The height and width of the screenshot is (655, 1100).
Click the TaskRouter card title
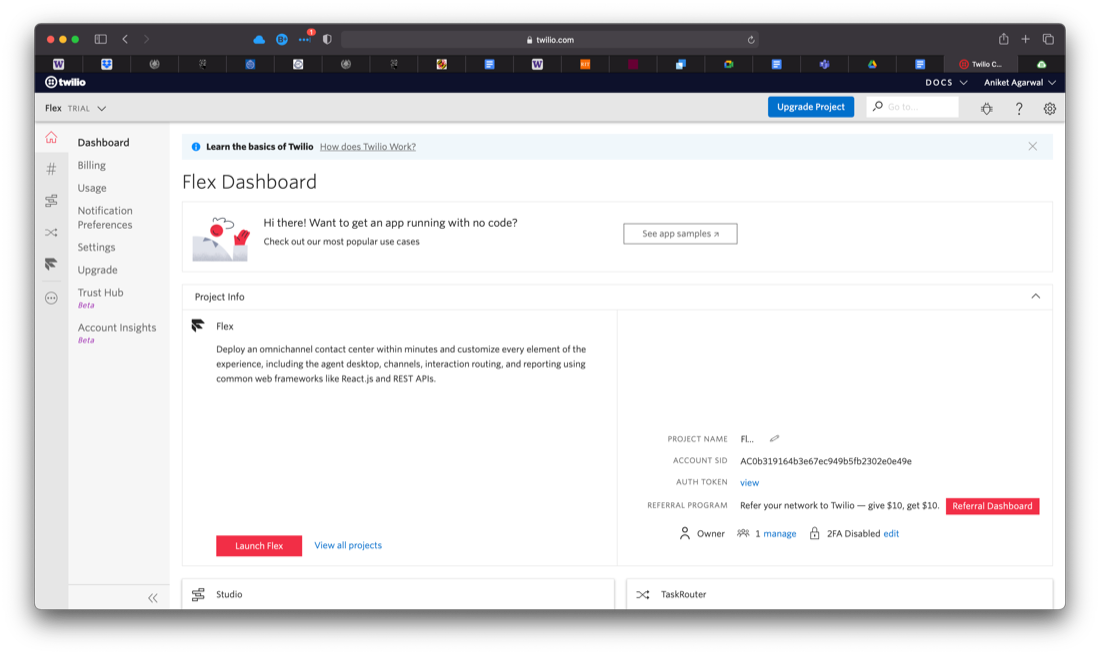[683, 595]
